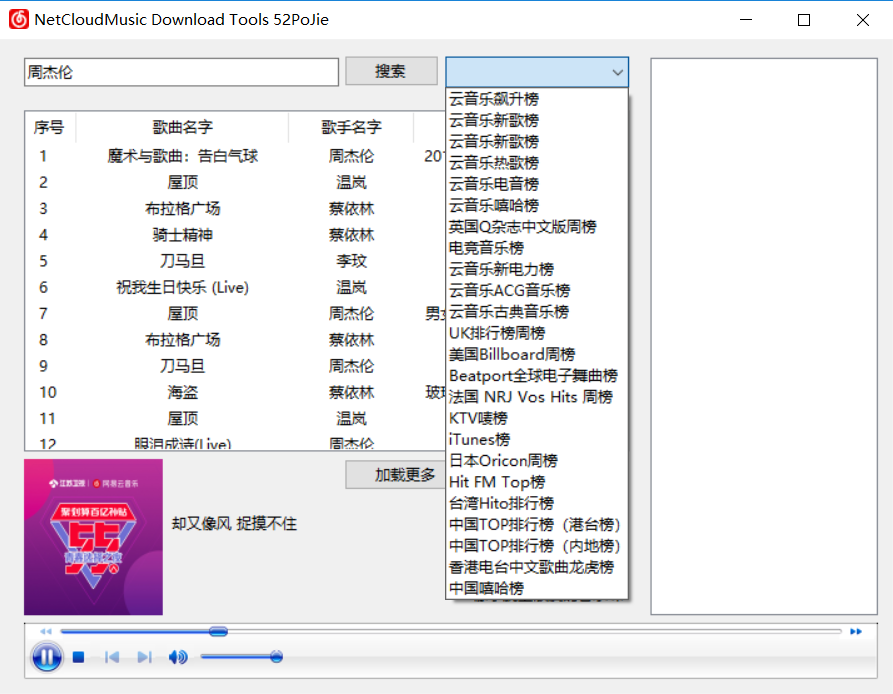
Task: Select row 5 song 刀马旦
Action: pos(182,261)
